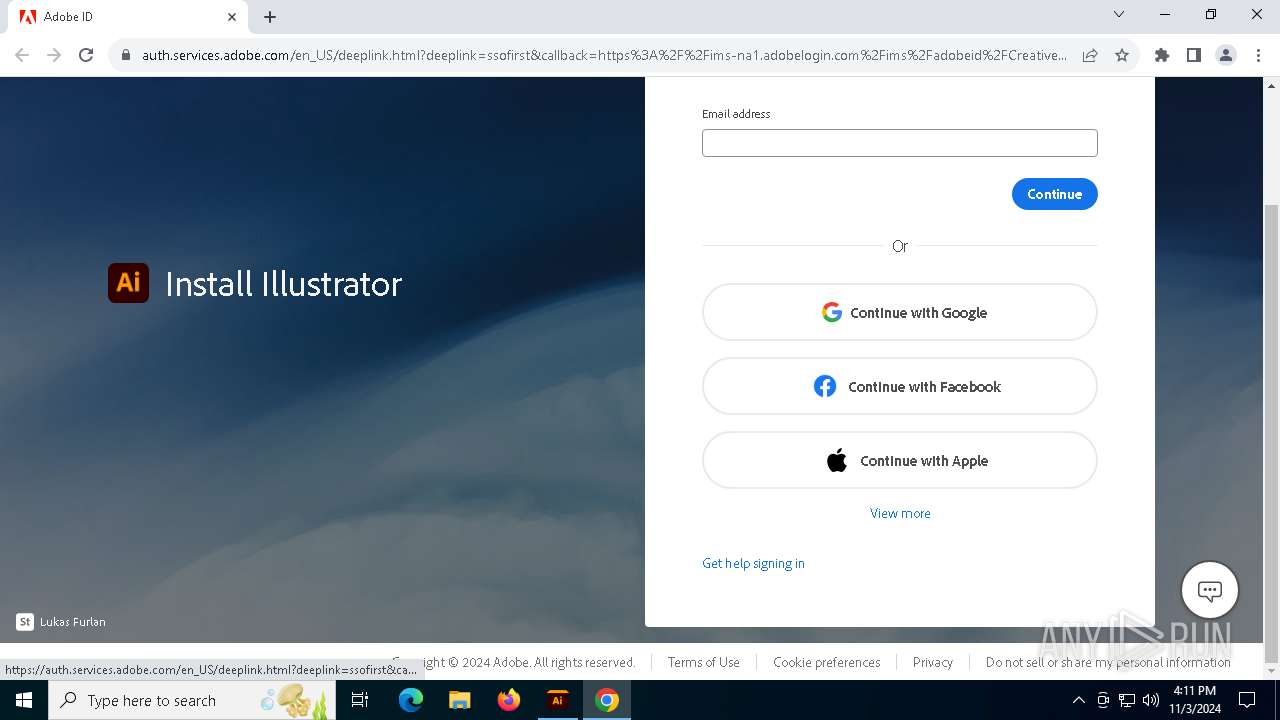This screenshot has width=1280, height=720.
Task: Launch Microsoft Edge from the taskbar
Action: 411,700
